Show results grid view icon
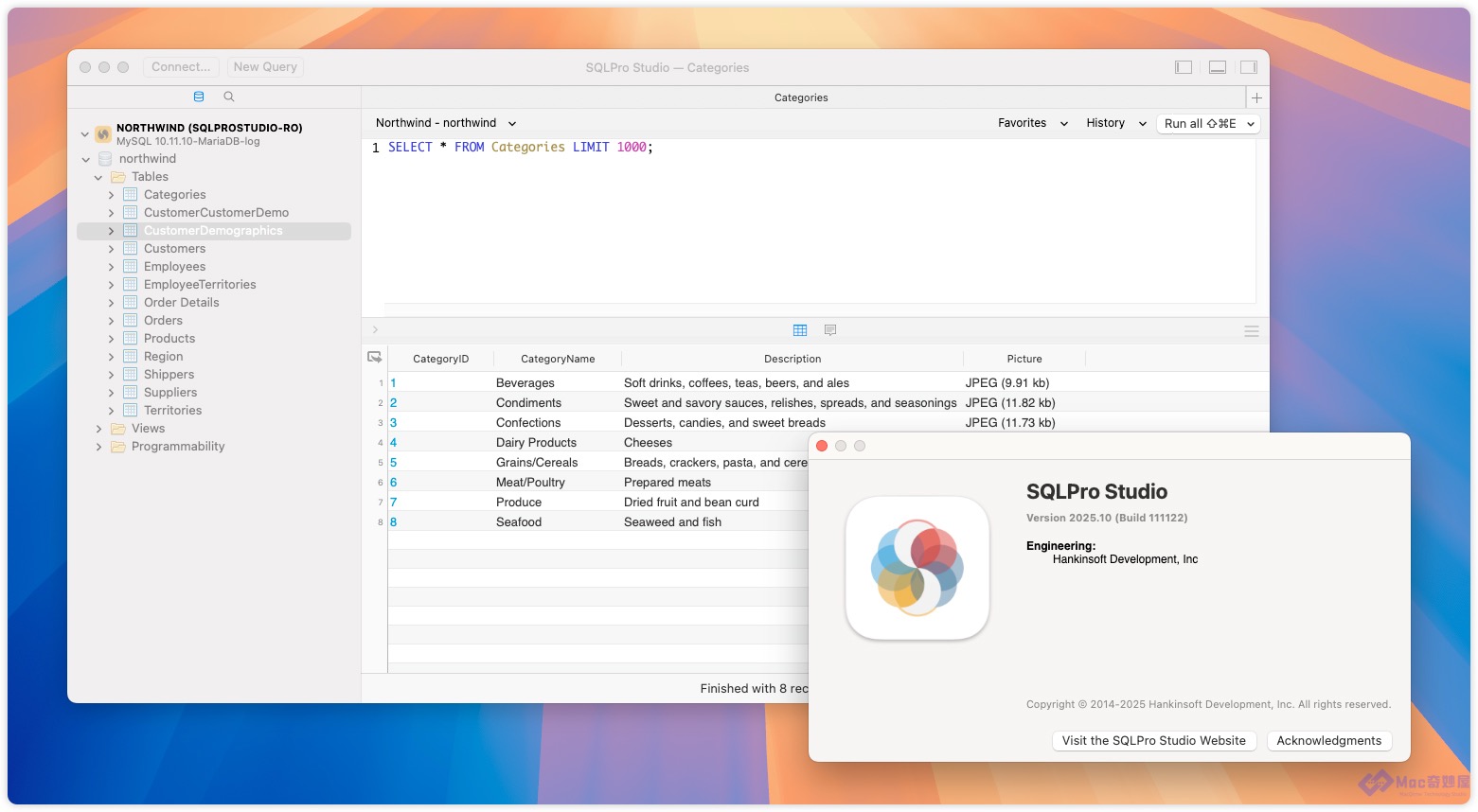 800,330
